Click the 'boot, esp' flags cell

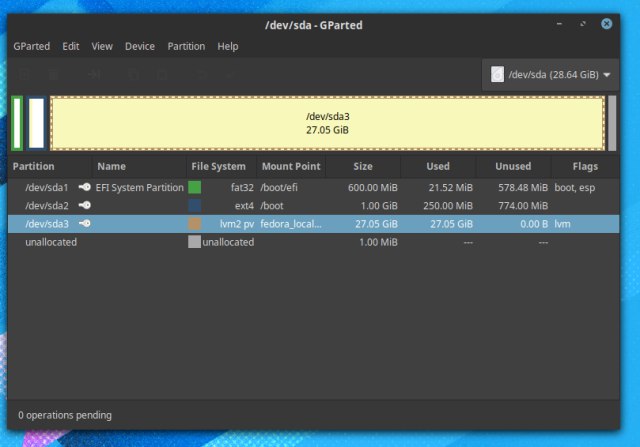pos(575,187)
